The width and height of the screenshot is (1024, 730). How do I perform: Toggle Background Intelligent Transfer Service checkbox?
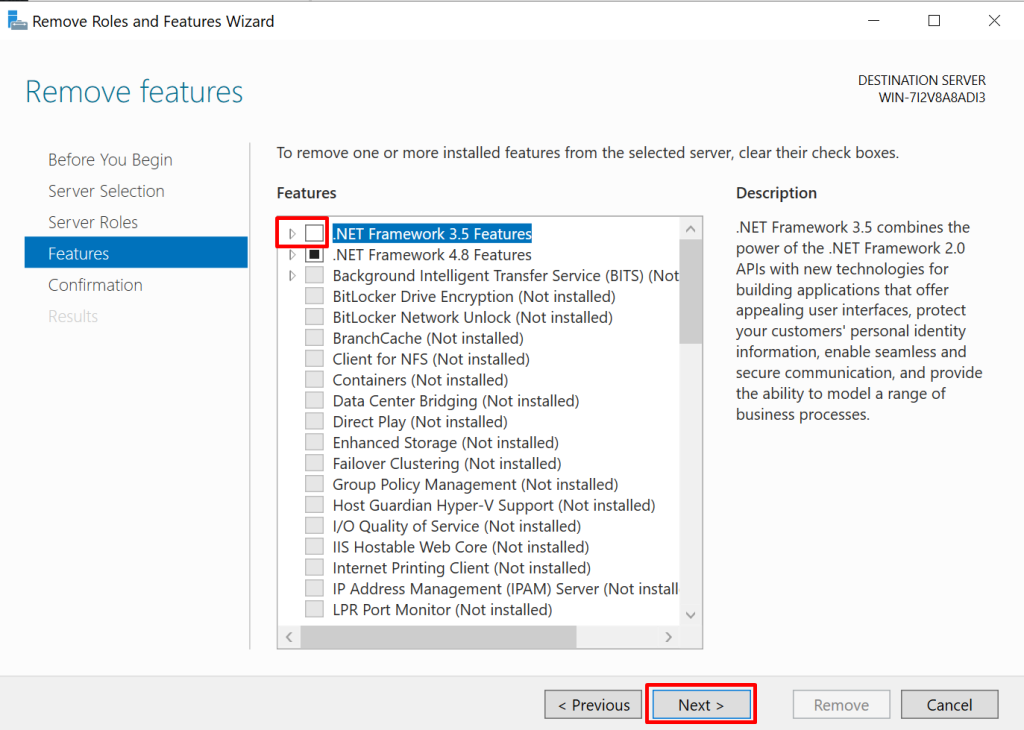(315, 276)
